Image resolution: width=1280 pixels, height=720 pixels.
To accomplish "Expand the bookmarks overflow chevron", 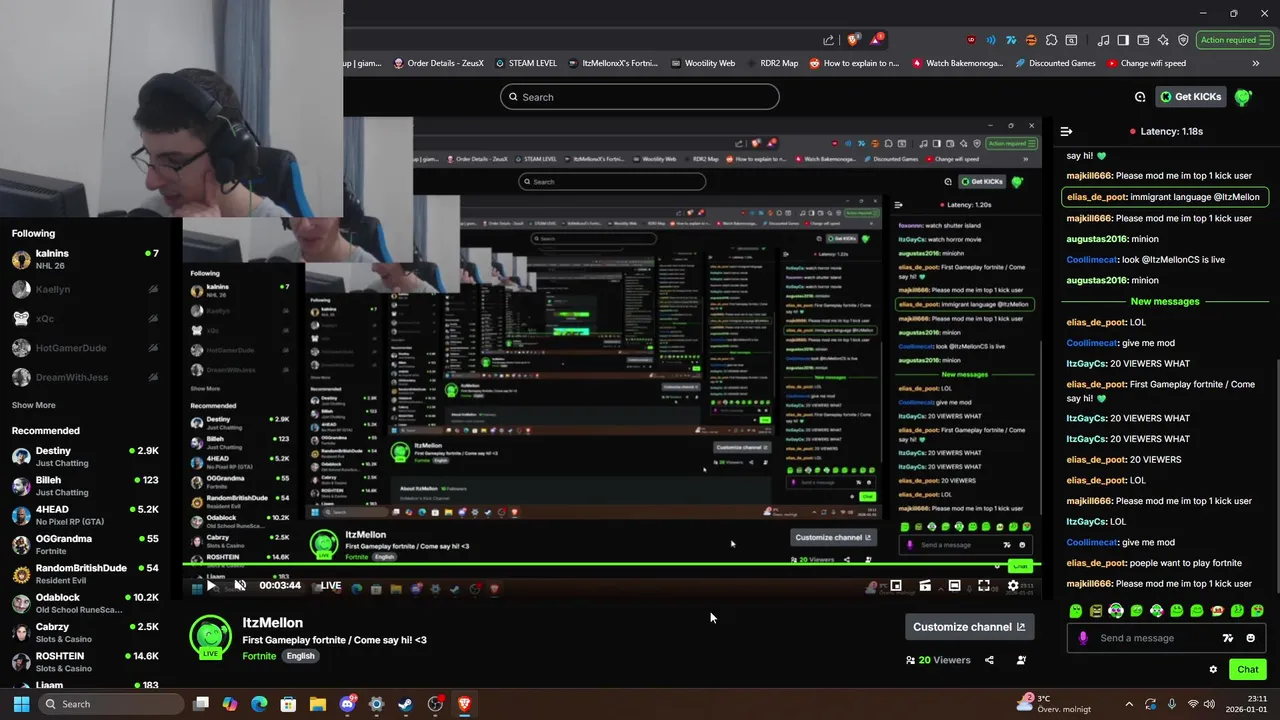I will [1256, 63].
